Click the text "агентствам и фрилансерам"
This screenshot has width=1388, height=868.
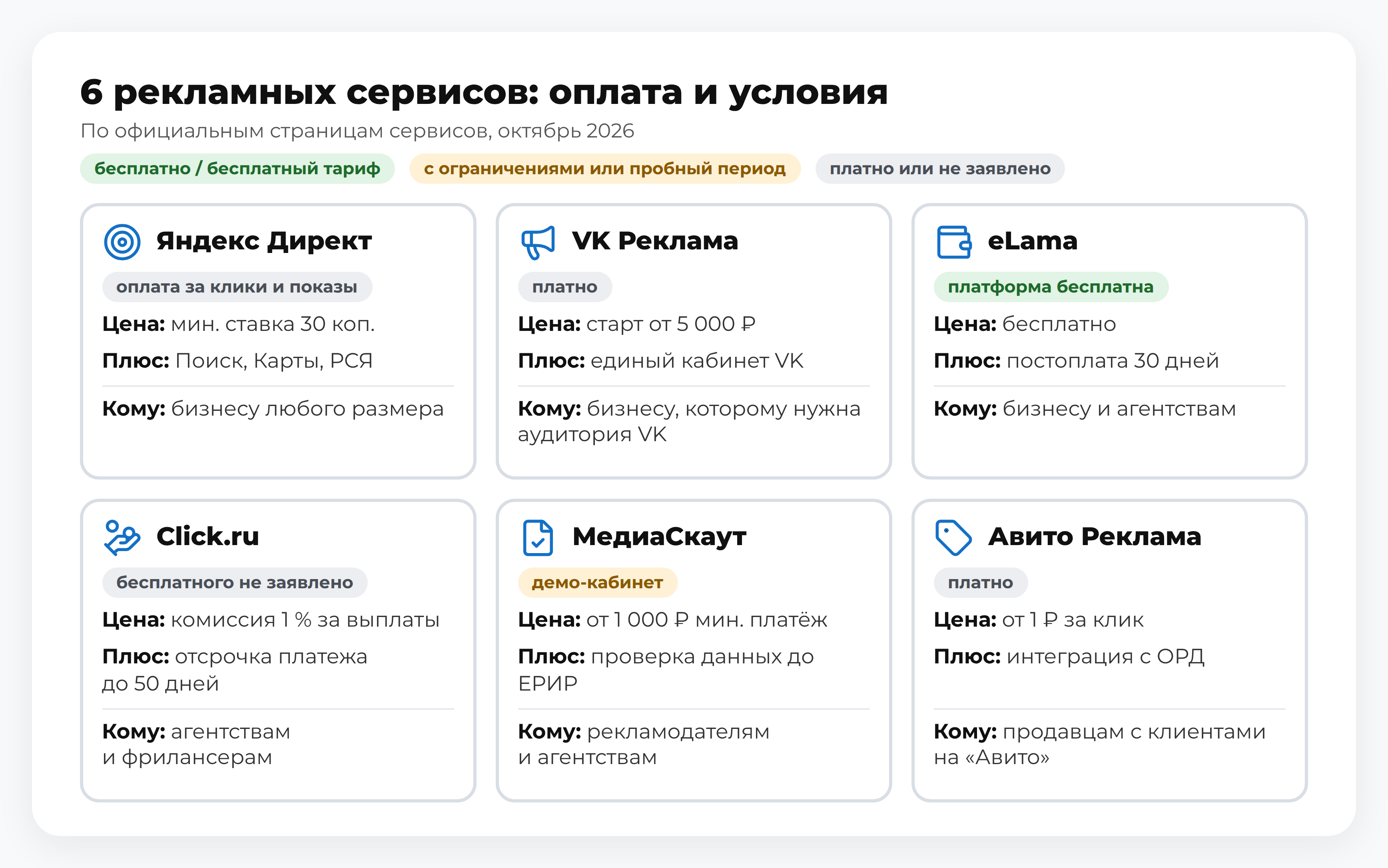[196, 745]
